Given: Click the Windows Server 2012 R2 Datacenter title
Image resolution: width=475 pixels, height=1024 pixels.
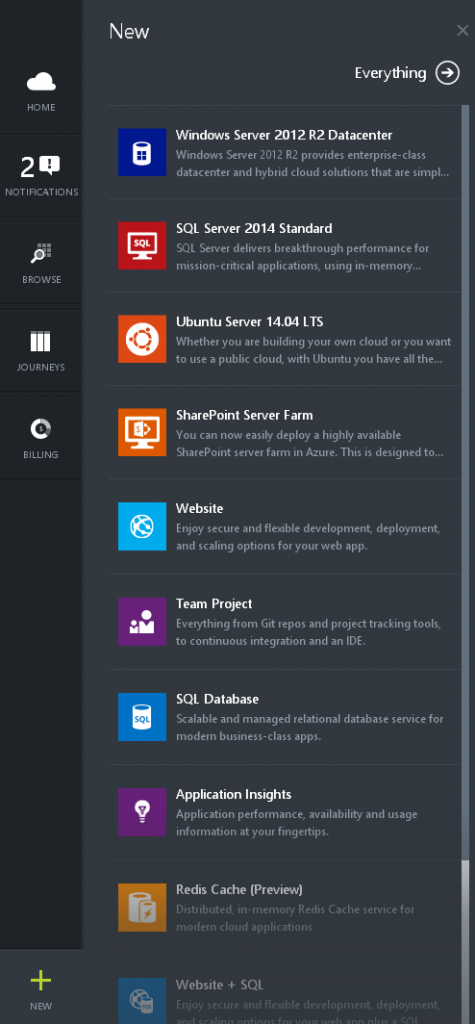Looking at the screenshot, I should click(x=284, y=135).
